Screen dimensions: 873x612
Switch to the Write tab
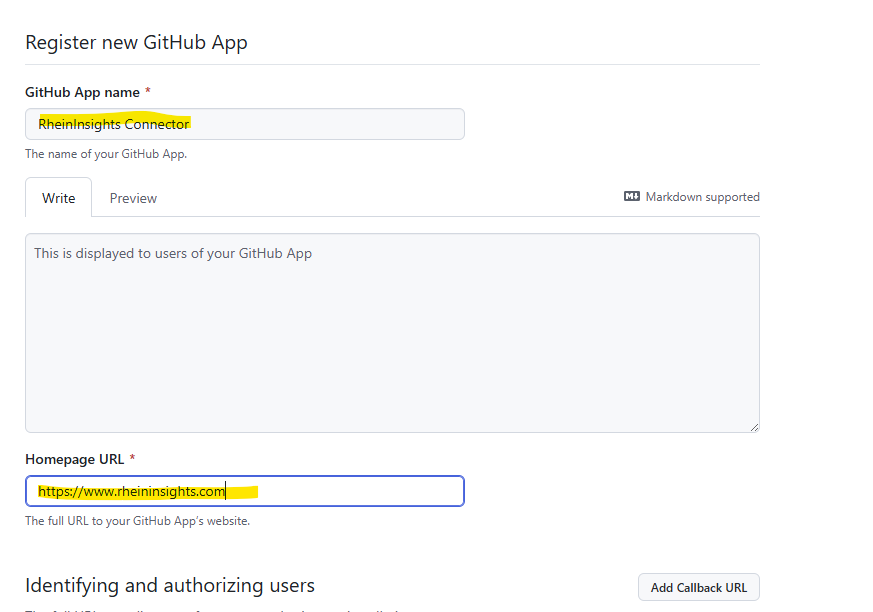(x=58, y=198)
